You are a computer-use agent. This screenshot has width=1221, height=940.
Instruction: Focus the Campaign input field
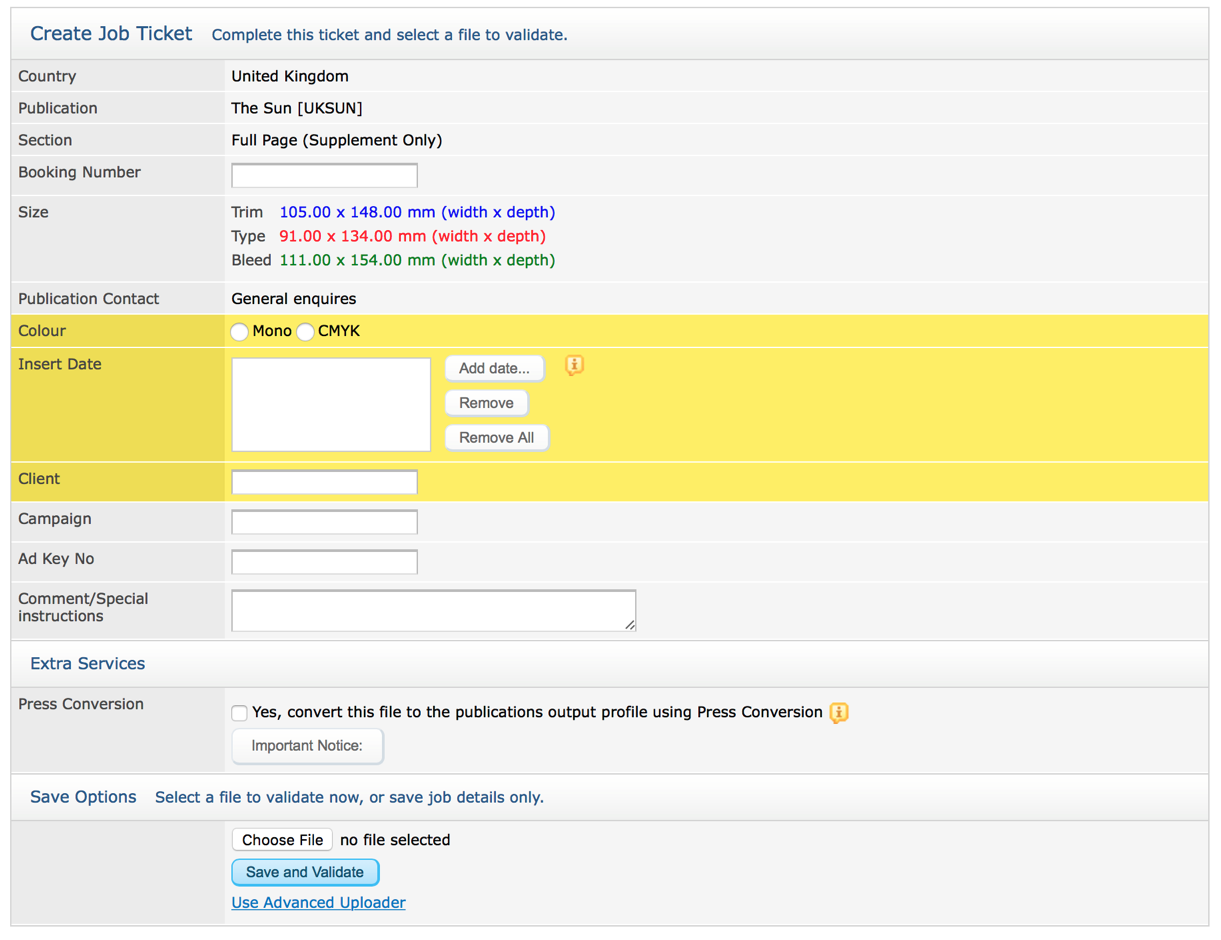coord(324,522)
